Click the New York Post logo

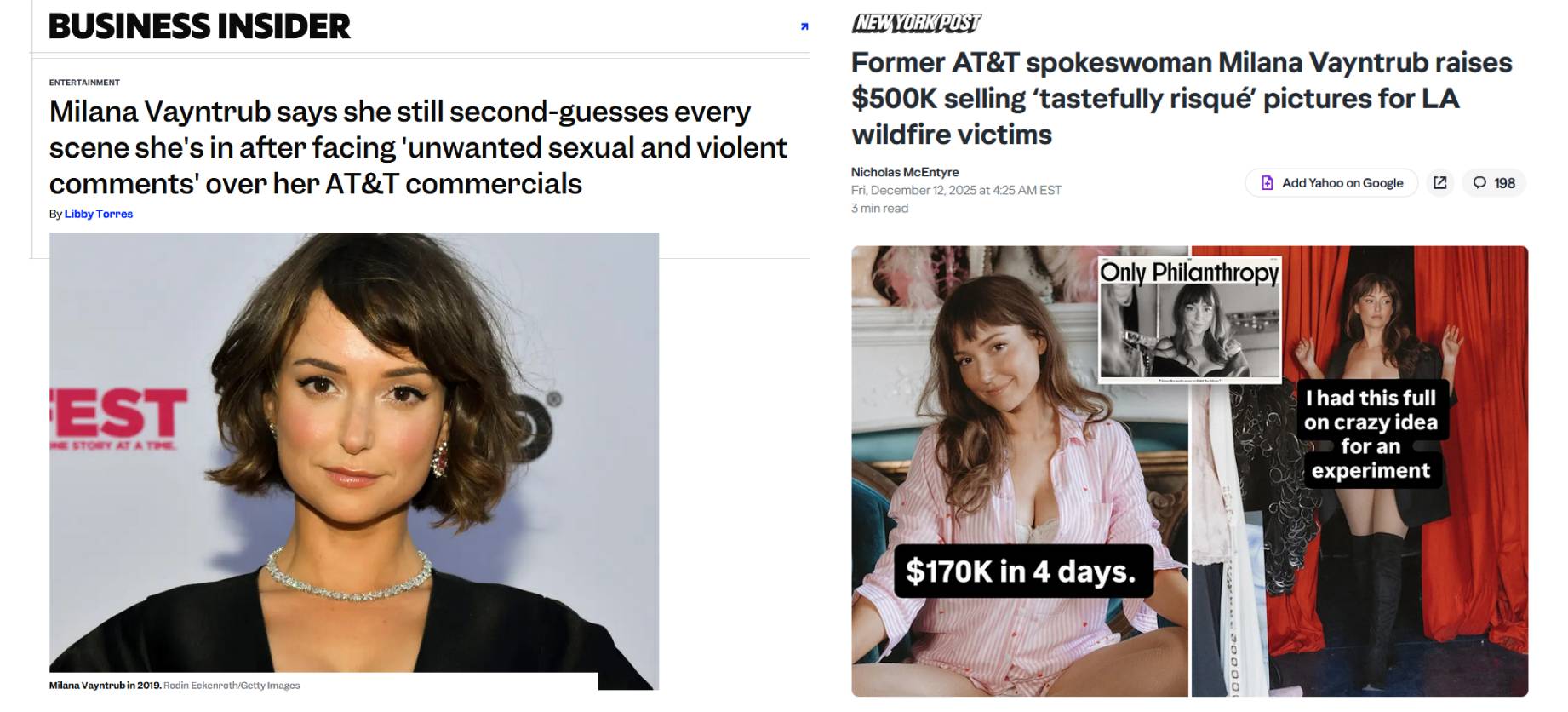point(916,23)
